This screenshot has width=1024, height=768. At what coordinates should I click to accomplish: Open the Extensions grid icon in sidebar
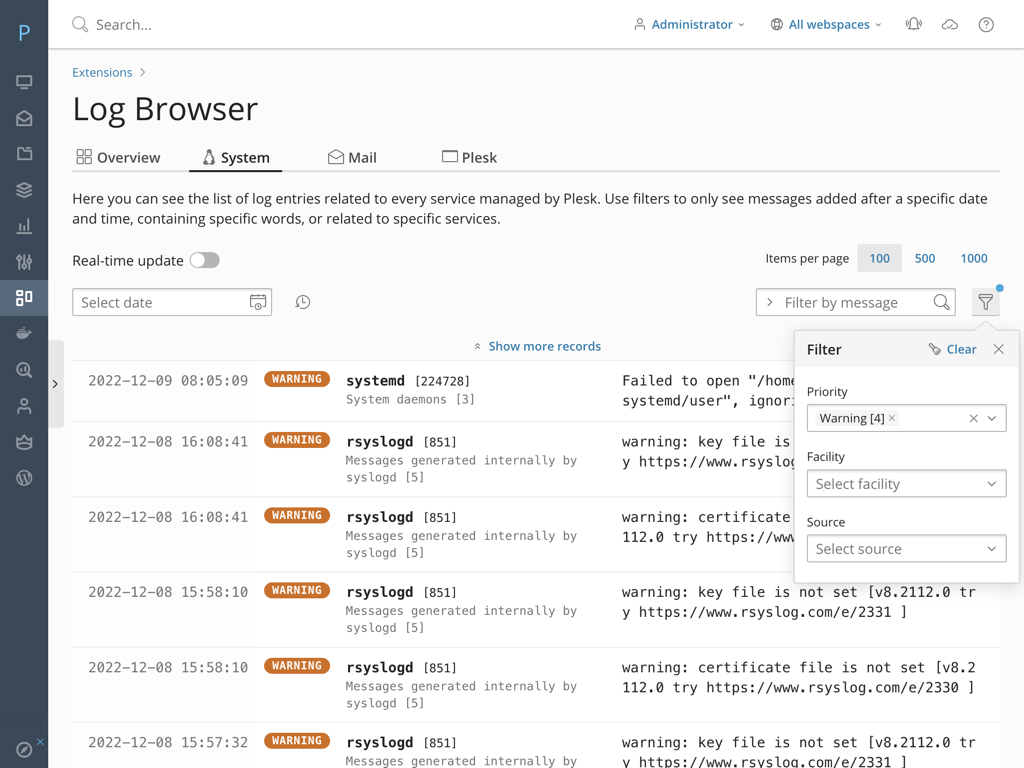pos(24,297)
